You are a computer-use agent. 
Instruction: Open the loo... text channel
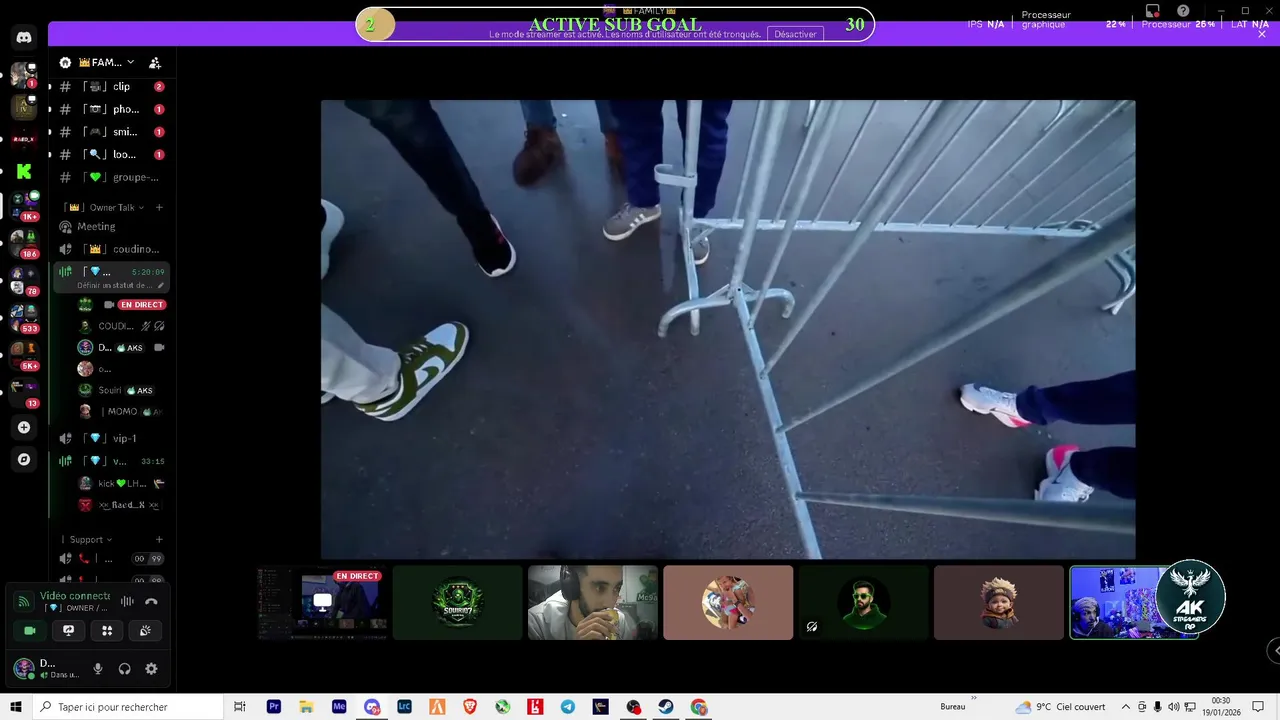tap(111, 154)
